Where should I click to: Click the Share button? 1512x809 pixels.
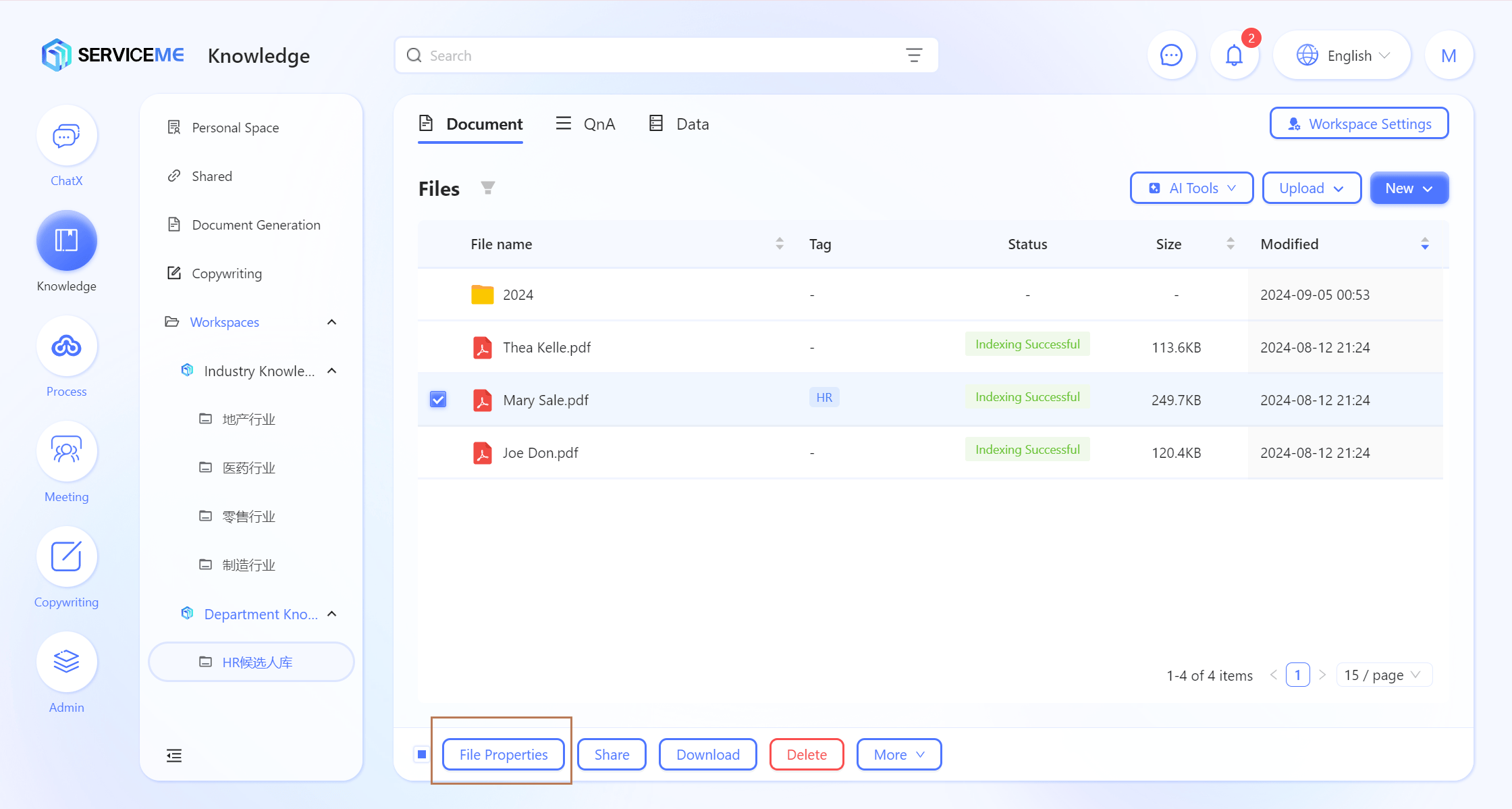(x=612, y=755)
